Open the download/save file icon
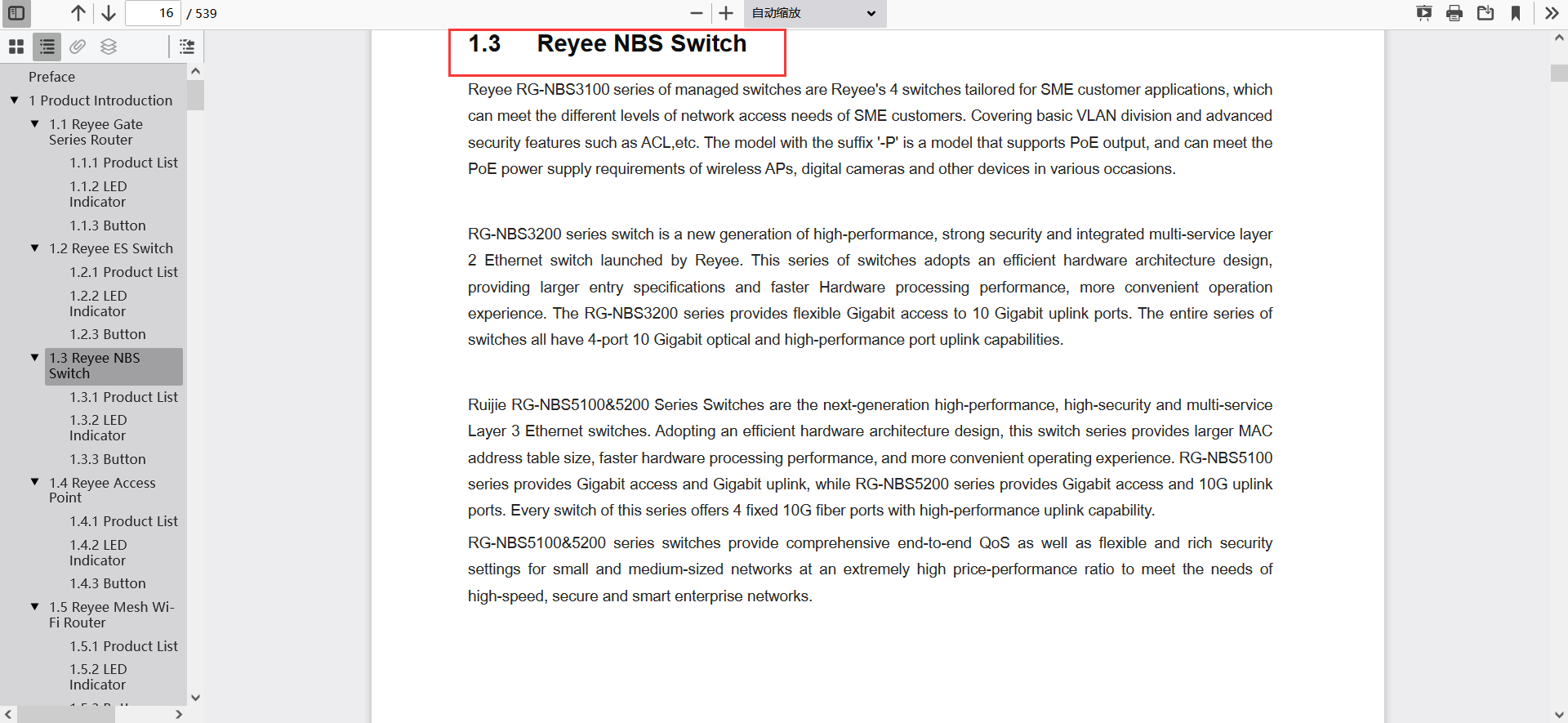 click(x=1486, y=13)
